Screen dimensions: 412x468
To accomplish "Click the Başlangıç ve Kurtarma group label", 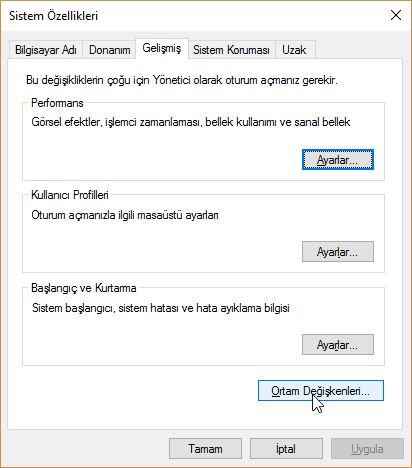I will [84, 288].
